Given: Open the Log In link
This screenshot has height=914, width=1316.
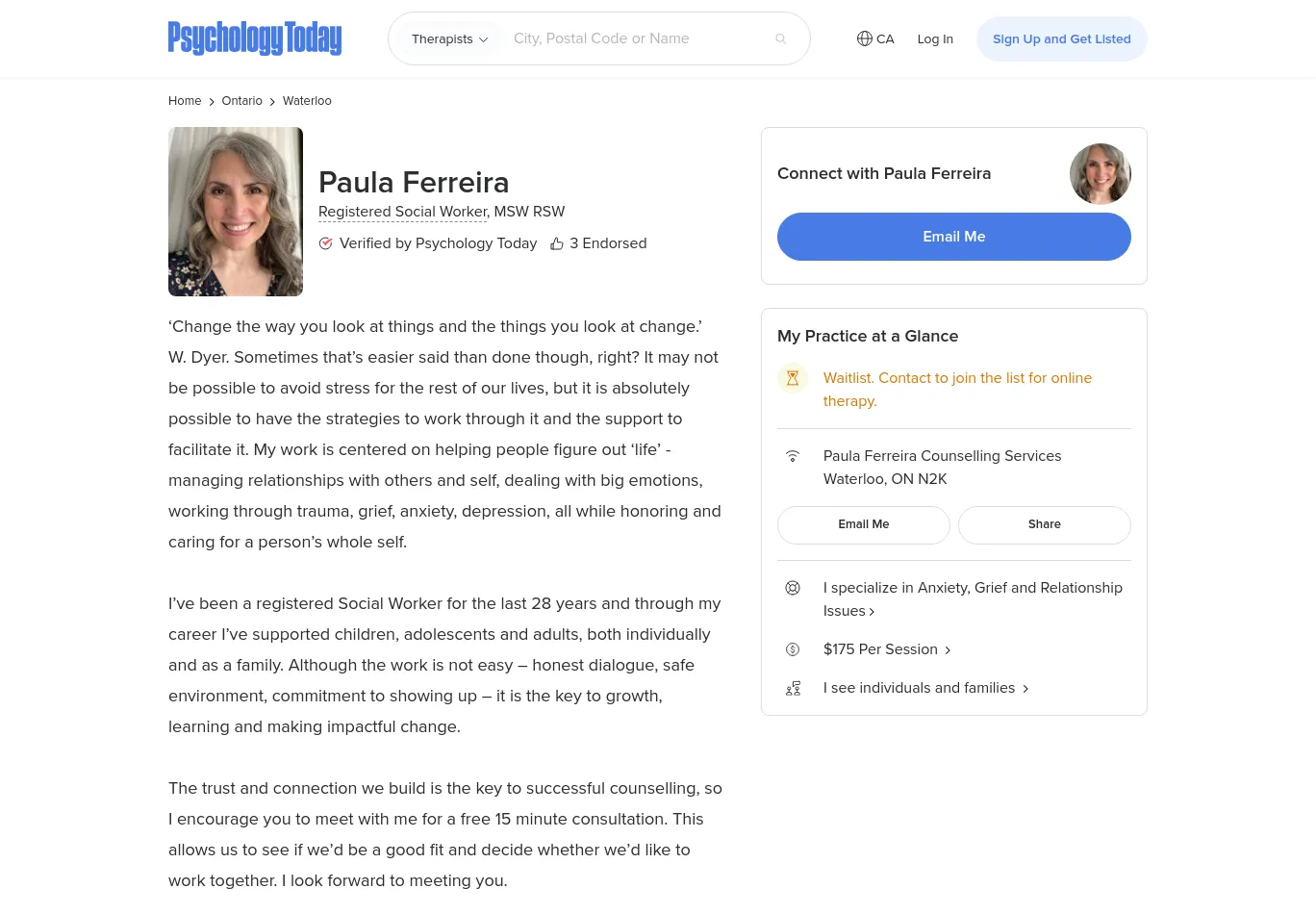Looking at the screenshot, I should (935, 39).
